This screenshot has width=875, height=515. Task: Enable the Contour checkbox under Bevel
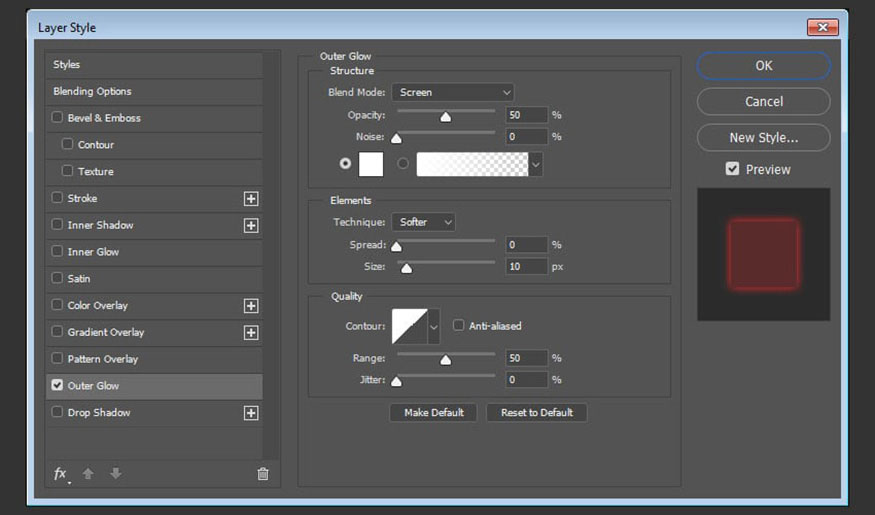[x=67, y=144]
